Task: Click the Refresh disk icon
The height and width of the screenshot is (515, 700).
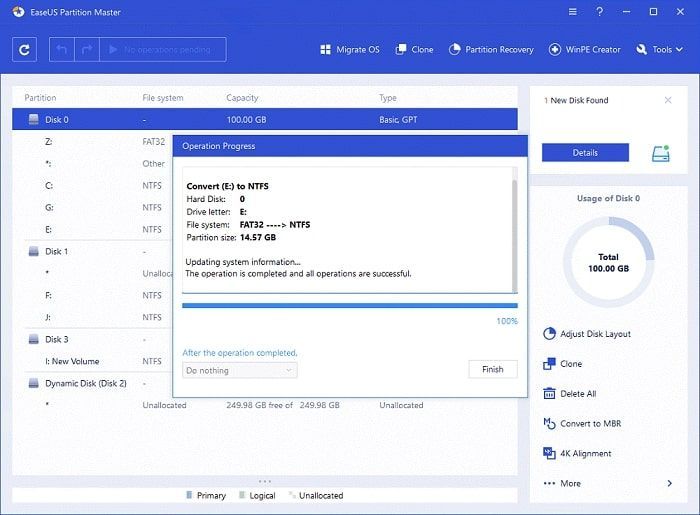Action: coord(25,49)
